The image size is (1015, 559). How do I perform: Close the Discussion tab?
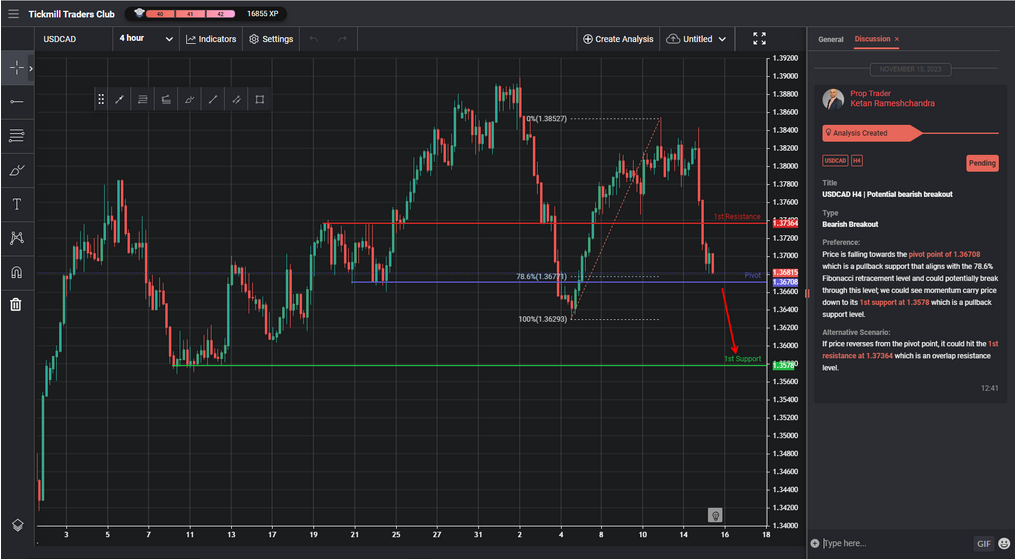click(x=897, y=39)
